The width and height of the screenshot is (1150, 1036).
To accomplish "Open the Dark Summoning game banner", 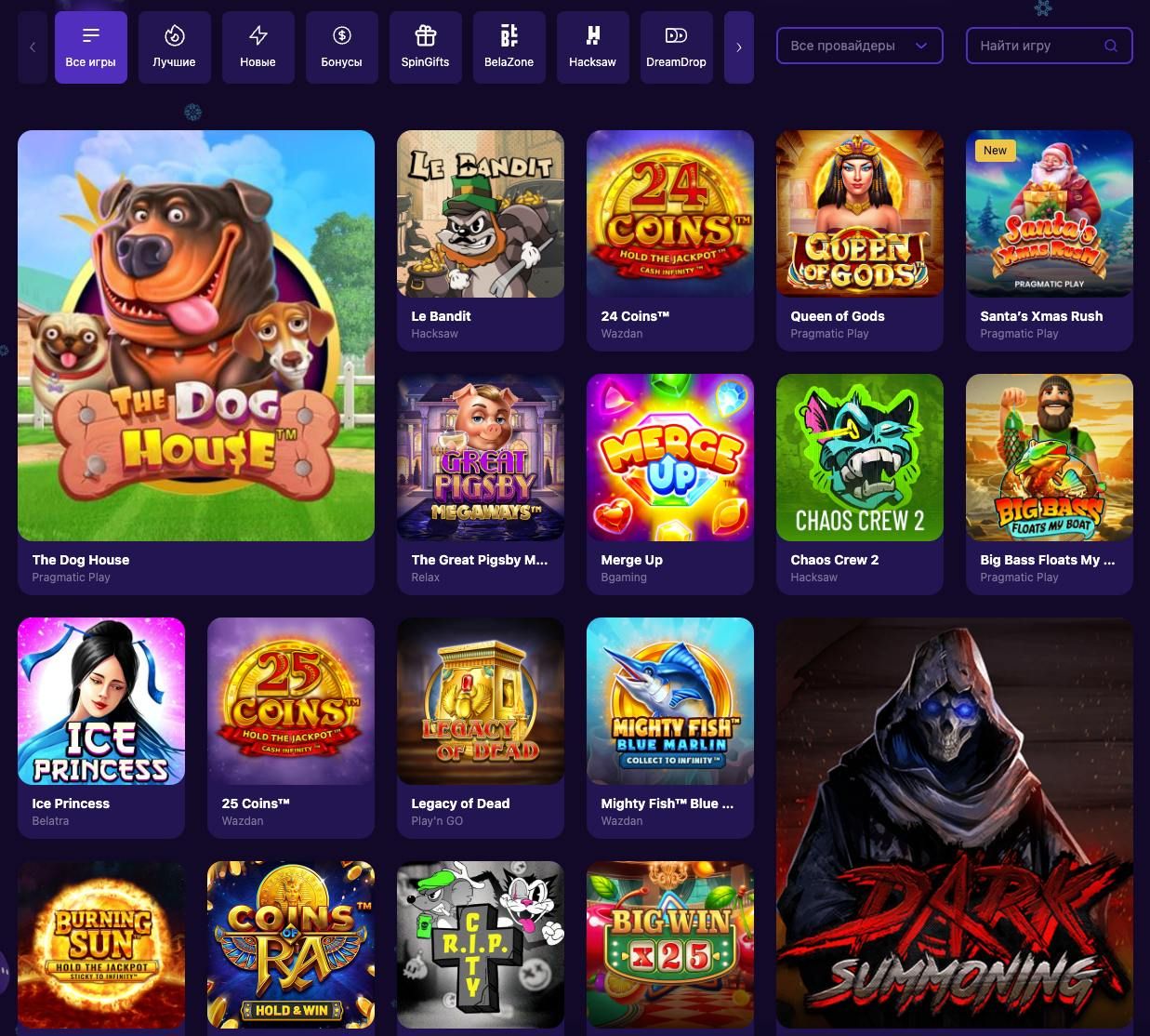I will point(955,826).
